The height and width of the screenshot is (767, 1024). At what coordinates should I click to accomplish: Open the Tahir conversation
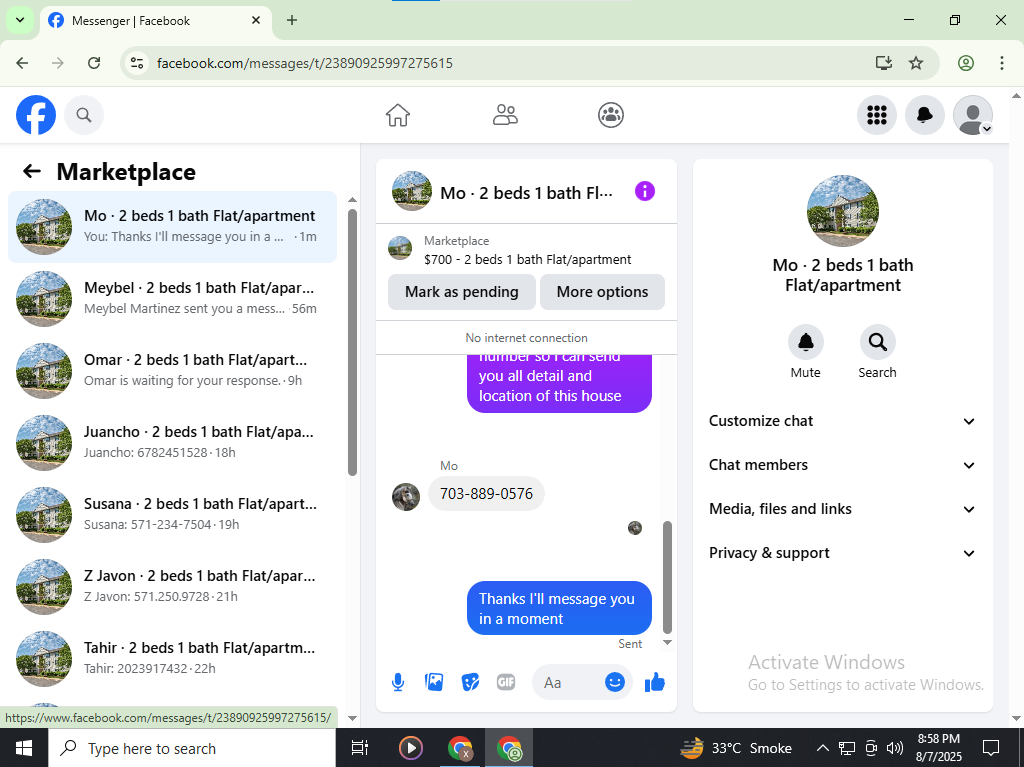point(172,658)
